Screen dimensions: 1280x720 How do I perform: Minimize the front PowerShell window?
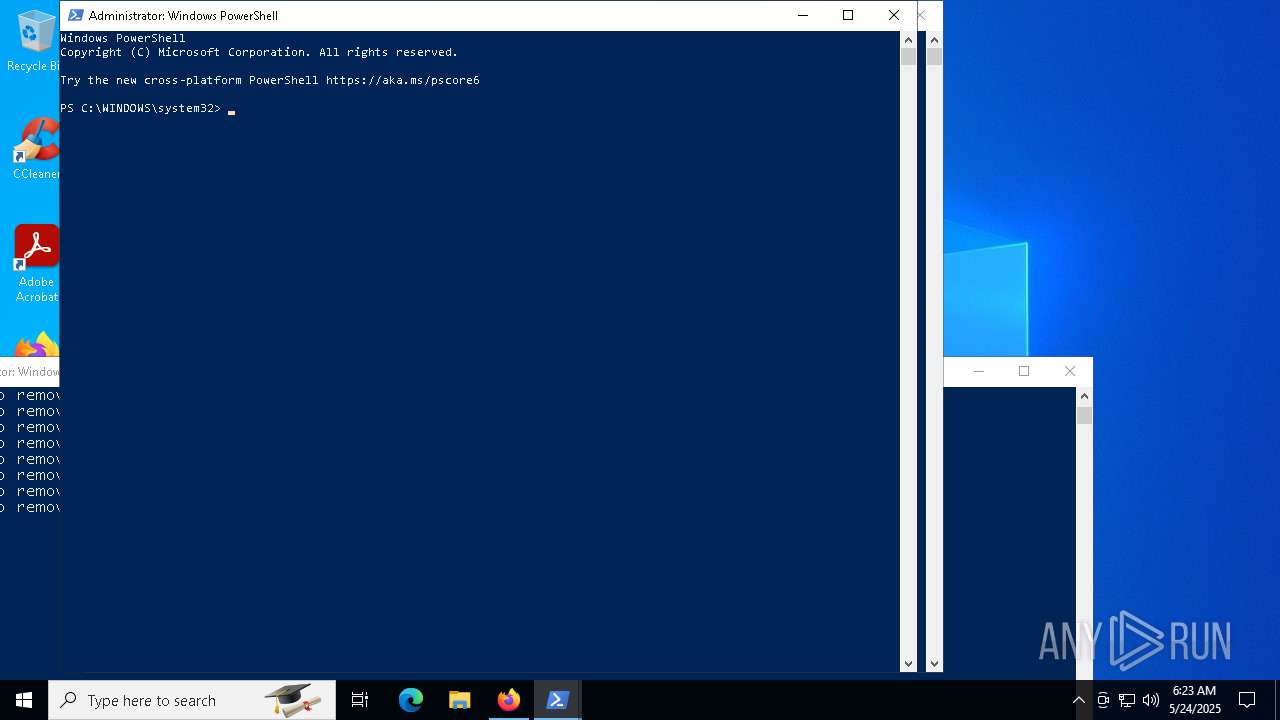point(803,15)
